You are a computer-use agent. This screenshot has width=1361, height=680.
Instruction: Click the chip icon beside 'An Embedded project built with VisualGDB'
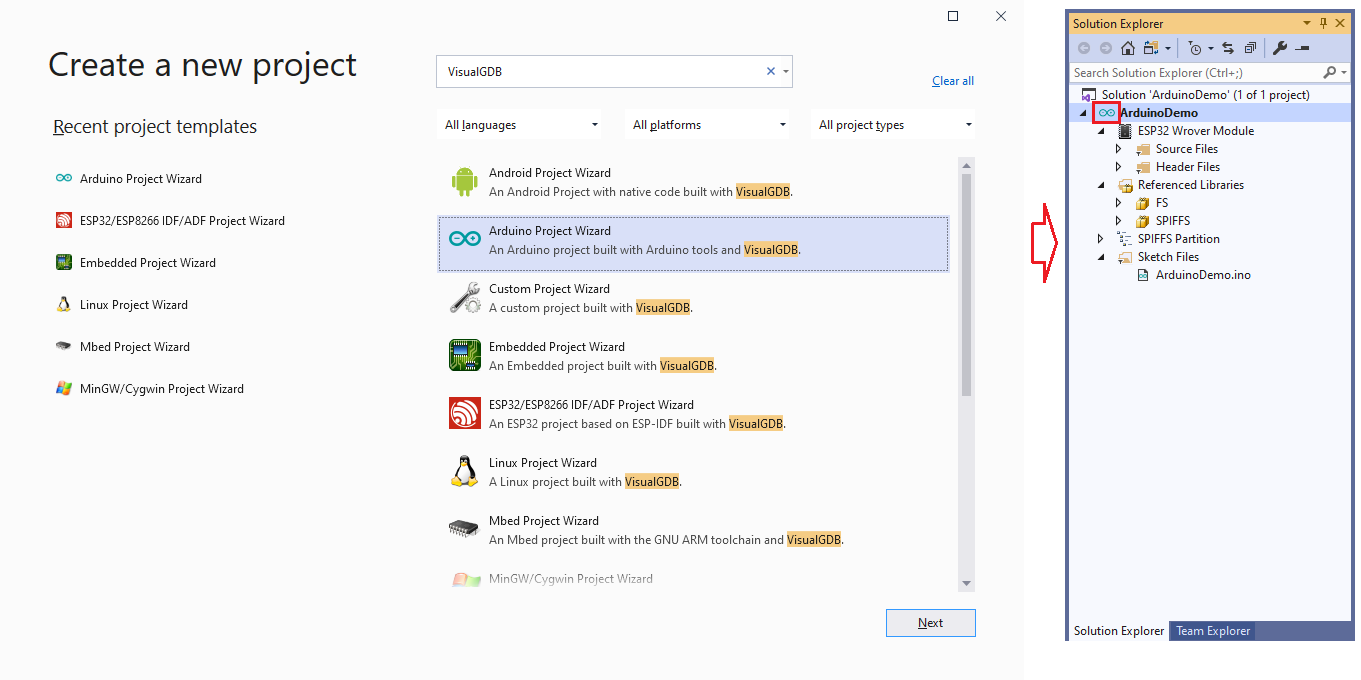coord(464,355)
